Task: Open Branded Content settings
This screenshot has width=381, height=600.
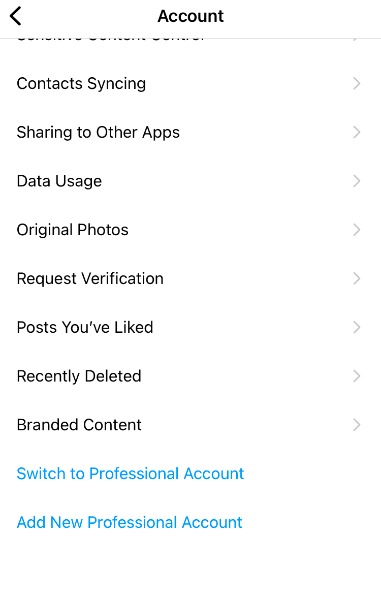Action: coord(190,425)
